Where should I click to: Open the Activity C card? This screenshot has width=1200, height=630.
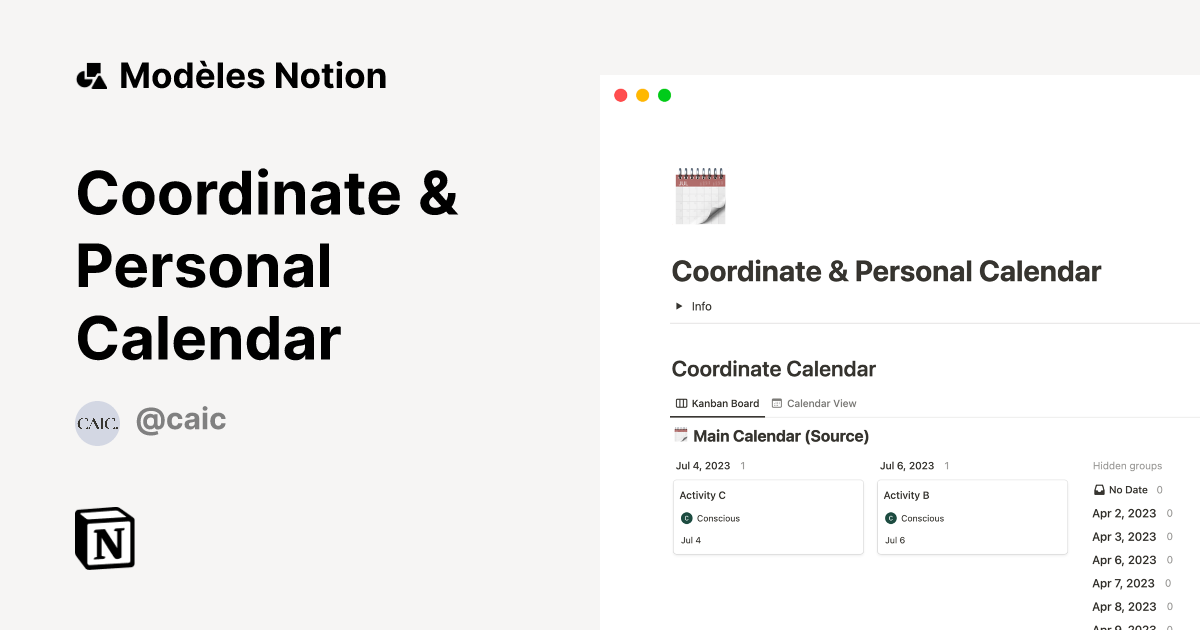[x=767, y=496]
